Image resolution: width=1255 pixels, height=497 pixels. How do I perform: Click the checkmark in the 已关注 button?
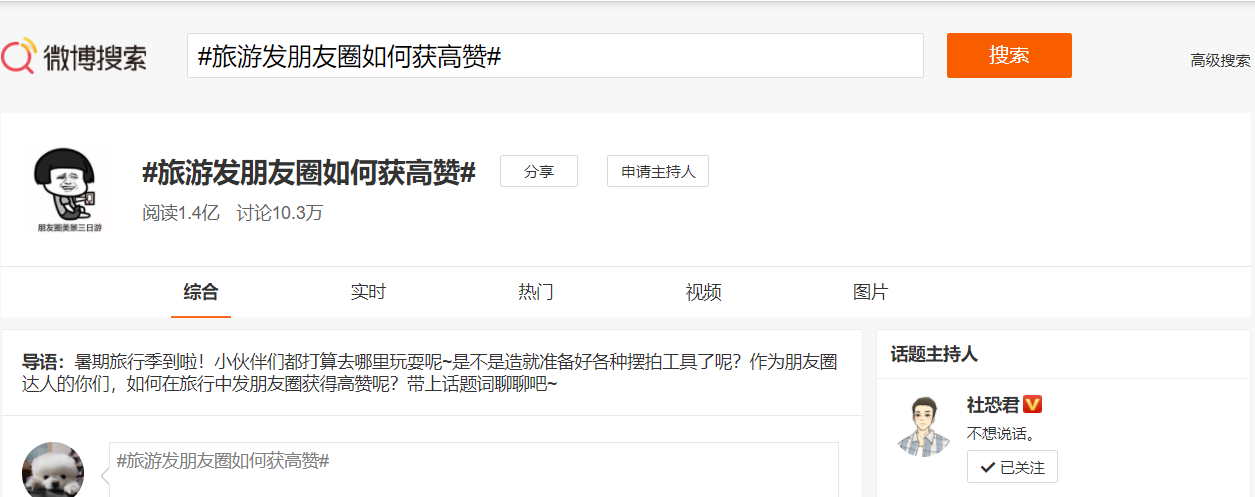[x=987, y=467]
